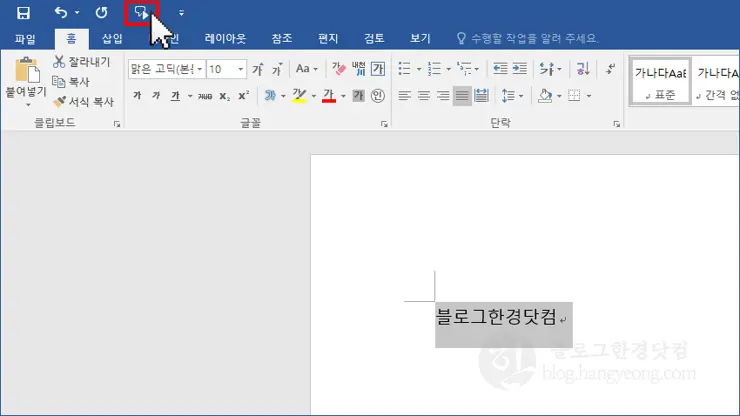
Task: Select the 표준 style thumbnail
Action: click(660, 82)
